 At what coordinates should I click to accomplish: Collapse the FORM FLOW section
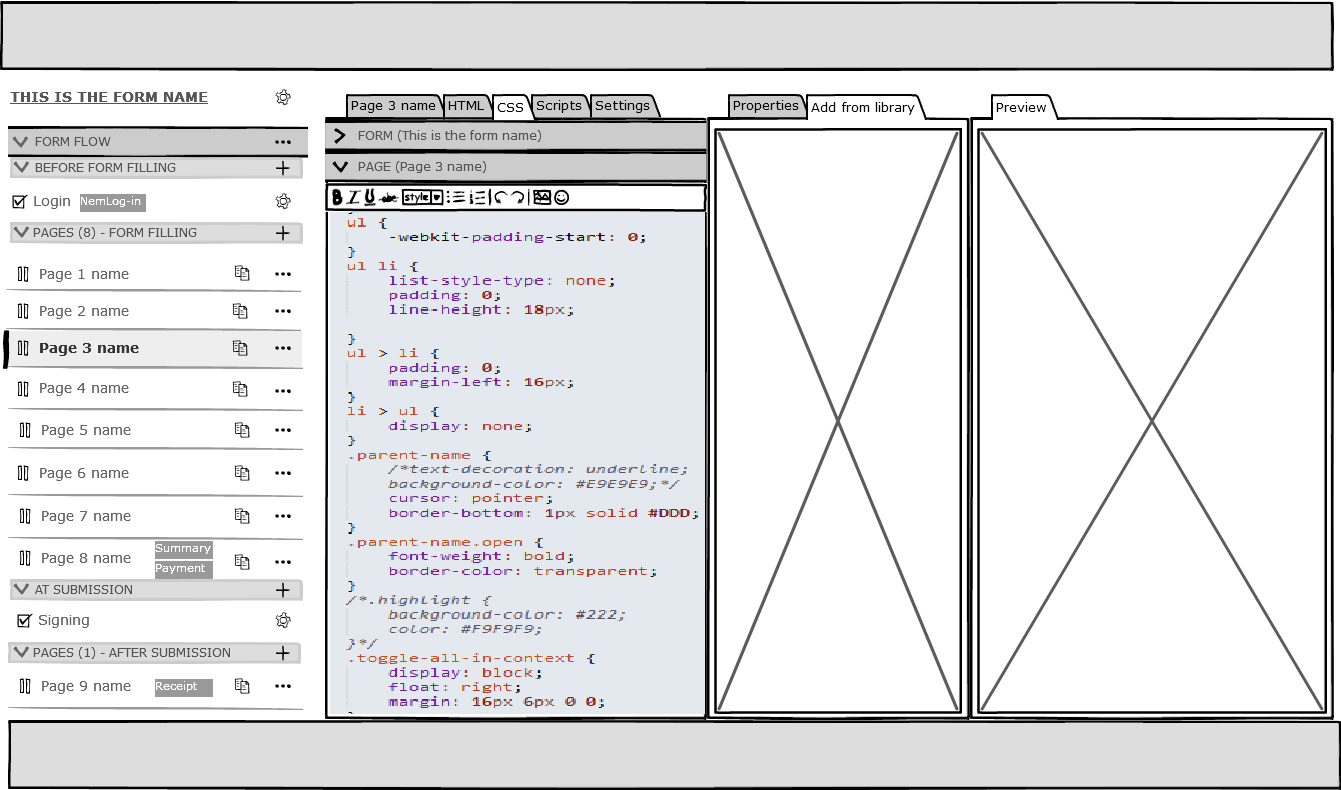(20, 142)
